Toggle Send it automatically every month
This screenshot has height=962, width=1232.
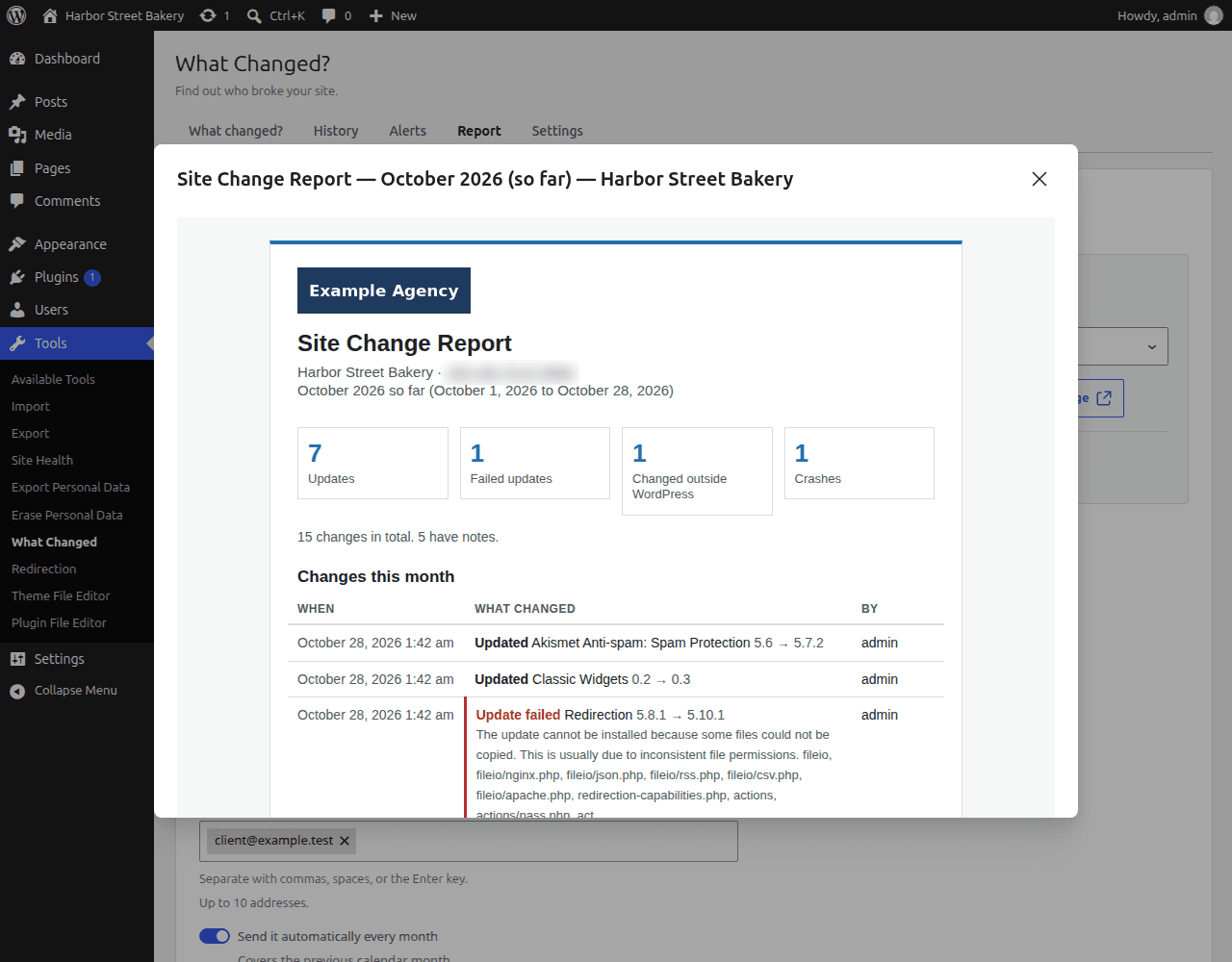pyautogui.click(x=215, y=936)
